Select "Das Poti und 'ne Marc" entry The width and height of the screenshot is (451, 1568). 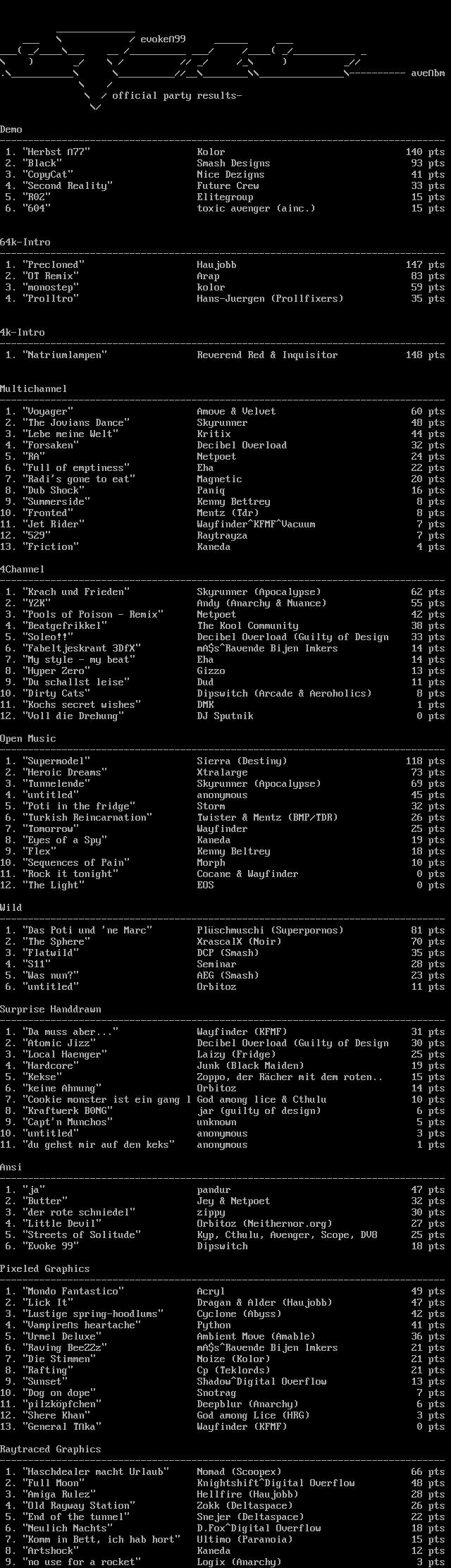[x=87, y=931]
